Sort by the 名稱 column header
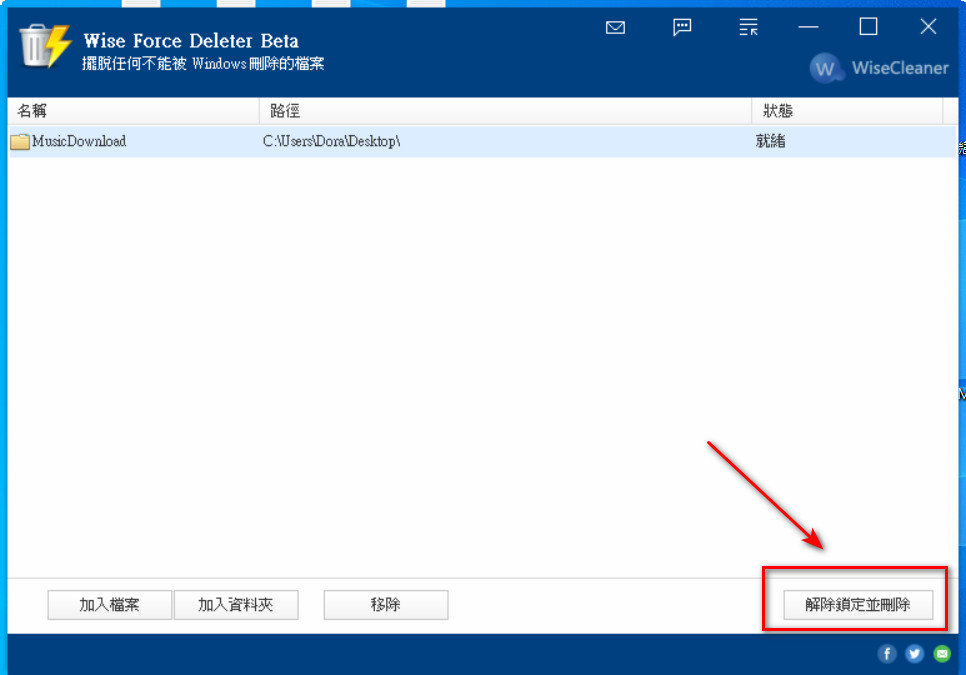 click(x=134, y=111)
